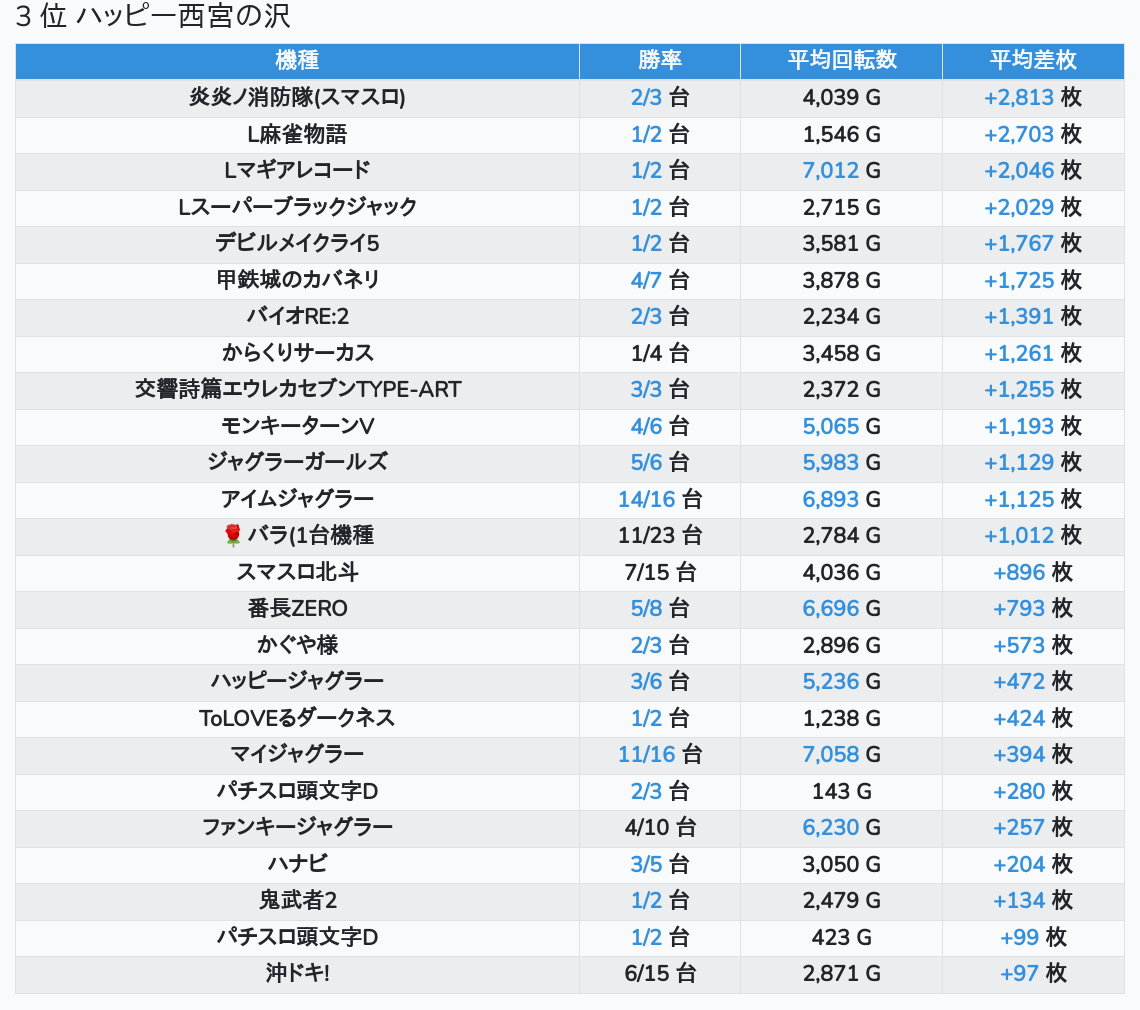Select the win rate '11/23 台'

[x=660, y=536]
